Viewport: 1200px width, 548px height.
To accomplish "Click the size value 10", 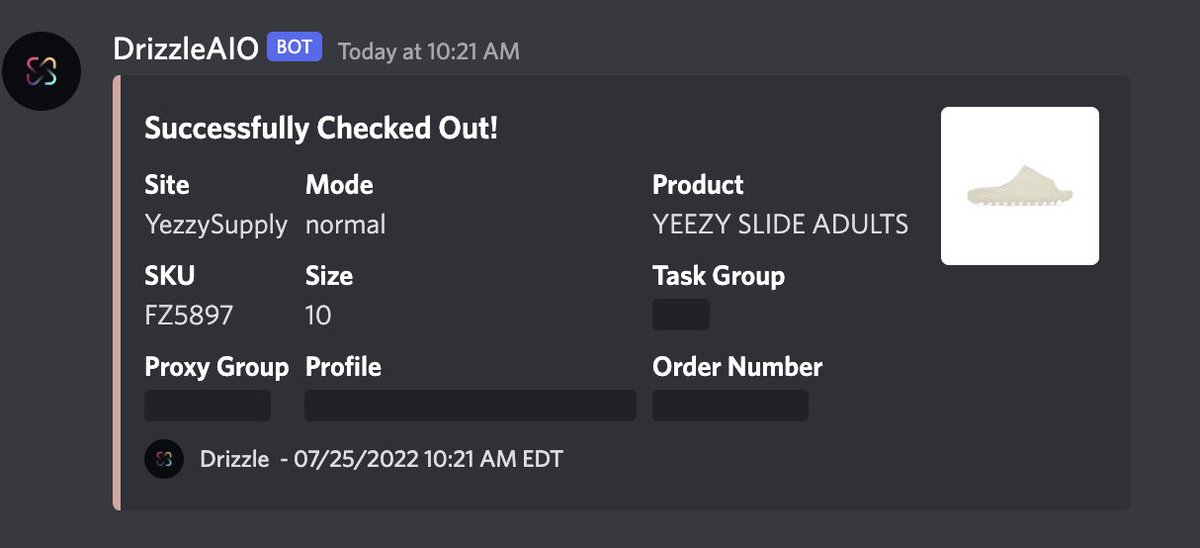I will [318, 315].
